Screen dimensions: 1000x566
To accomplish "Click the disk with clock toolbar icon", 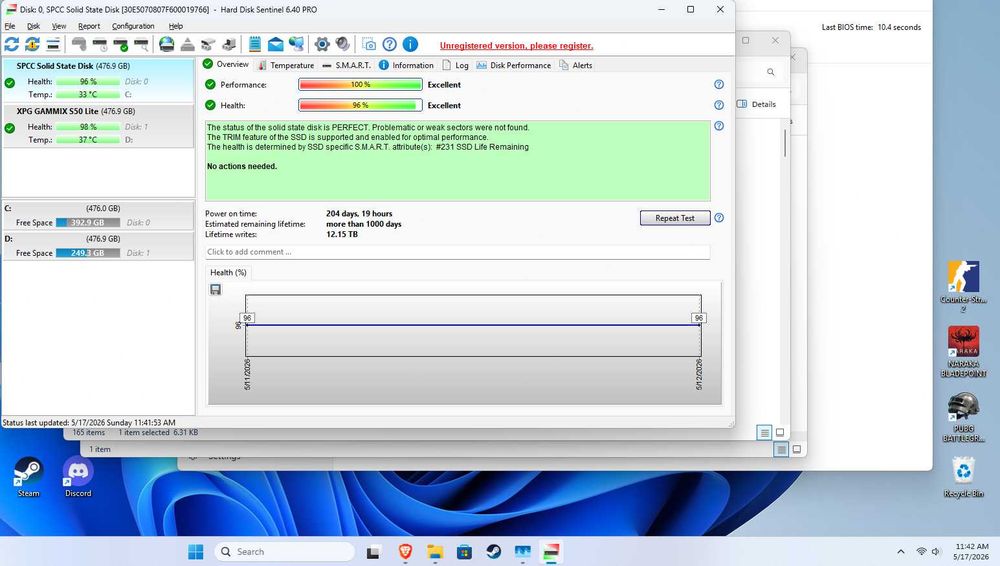I will pos(100,44).
